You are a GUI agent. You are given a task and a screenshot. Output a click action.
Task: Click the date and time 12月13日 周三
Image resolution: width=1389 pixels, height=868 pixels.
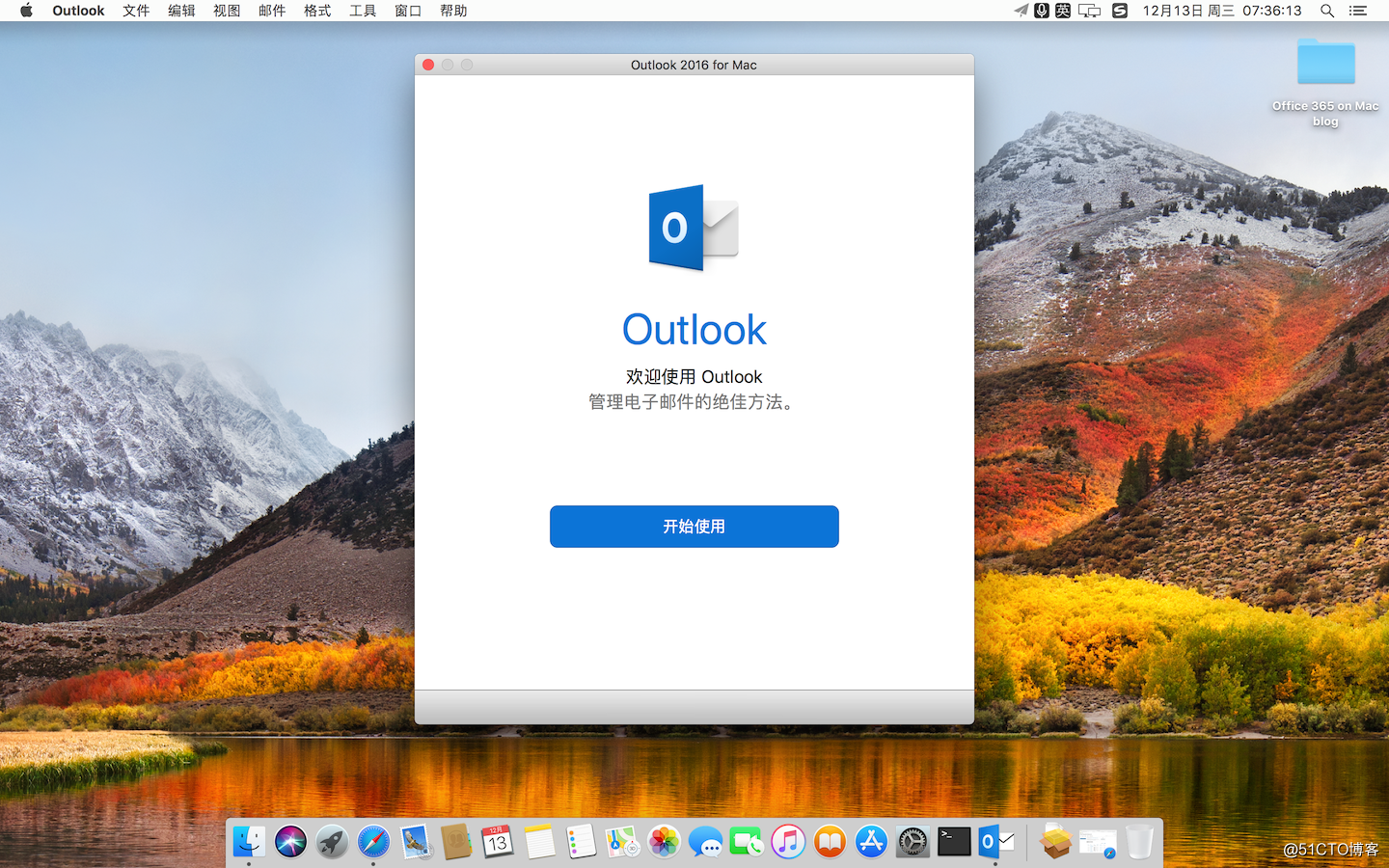[x=1222, y=11]
